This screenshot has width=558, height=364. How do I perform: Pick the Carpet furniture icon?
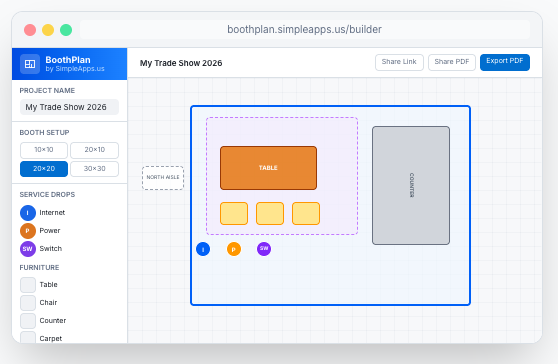click(x=28, y=337)
